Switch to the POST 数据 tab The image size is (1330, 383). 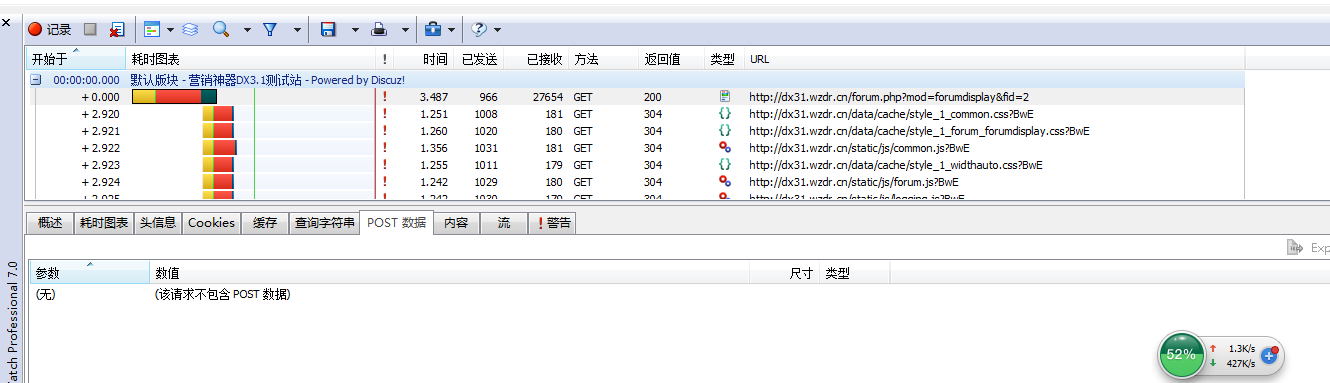pos(396,222)
